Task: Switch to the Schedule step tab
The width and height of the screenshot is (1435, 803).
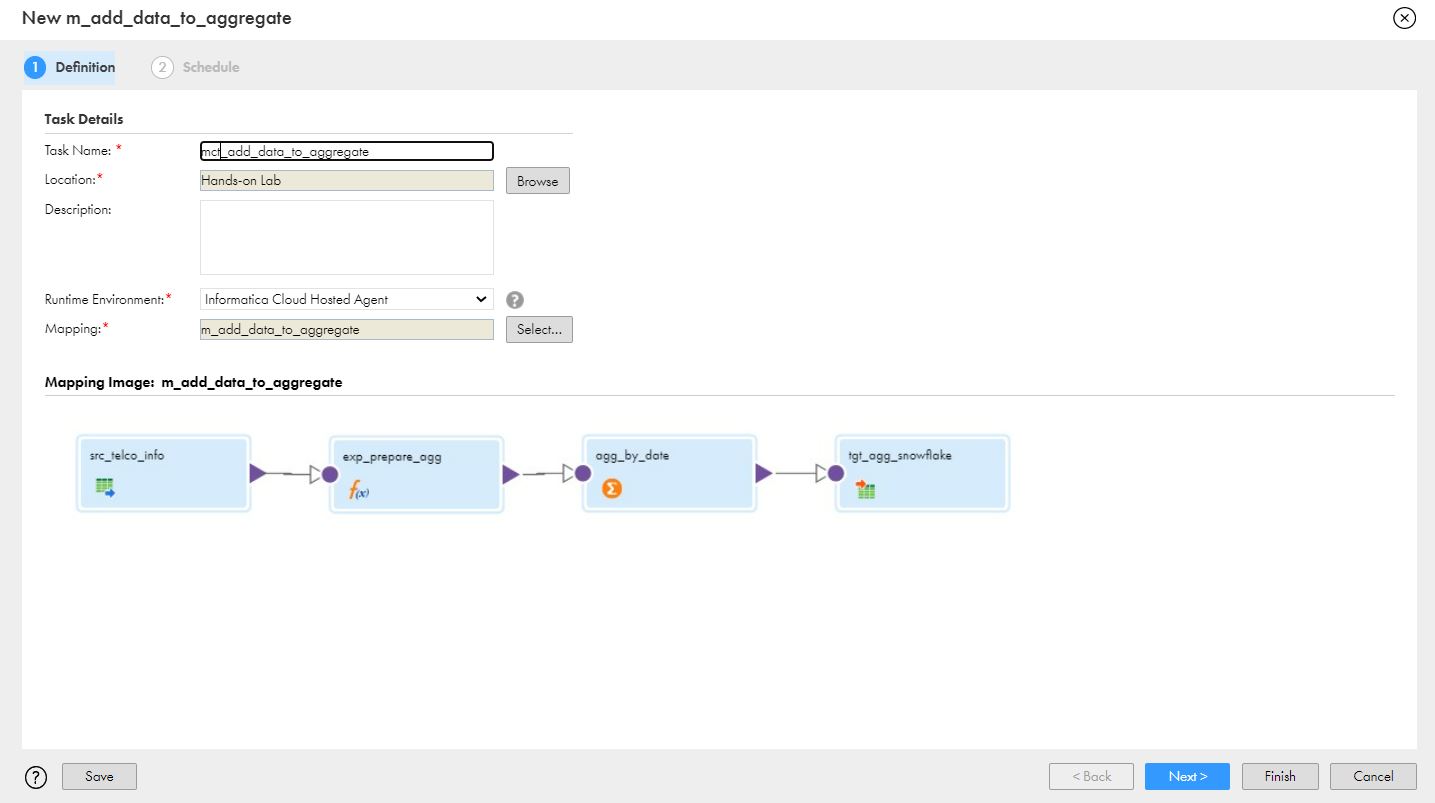Action: click(196, 67)
